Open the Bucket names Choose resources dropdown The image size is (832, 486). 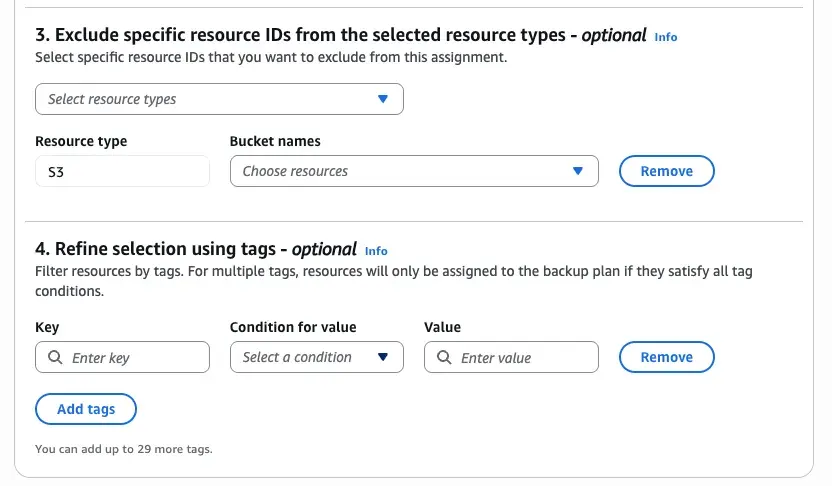413,171
